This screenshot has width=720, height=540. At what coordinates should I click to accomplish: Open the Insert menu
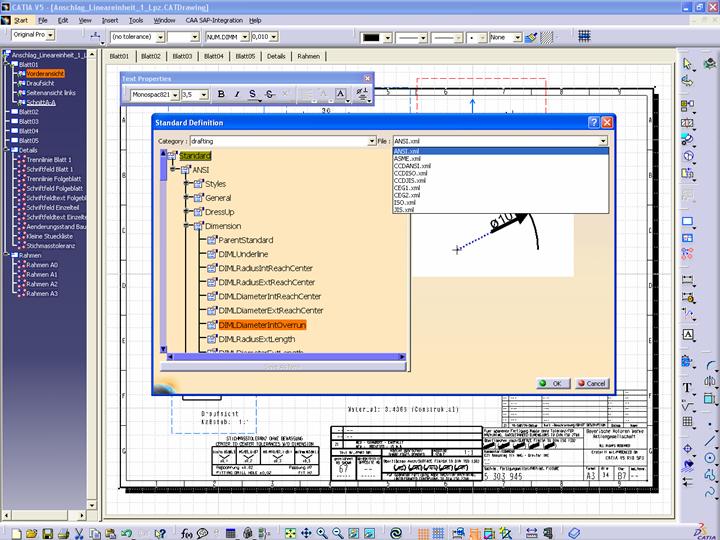(110, 20)
